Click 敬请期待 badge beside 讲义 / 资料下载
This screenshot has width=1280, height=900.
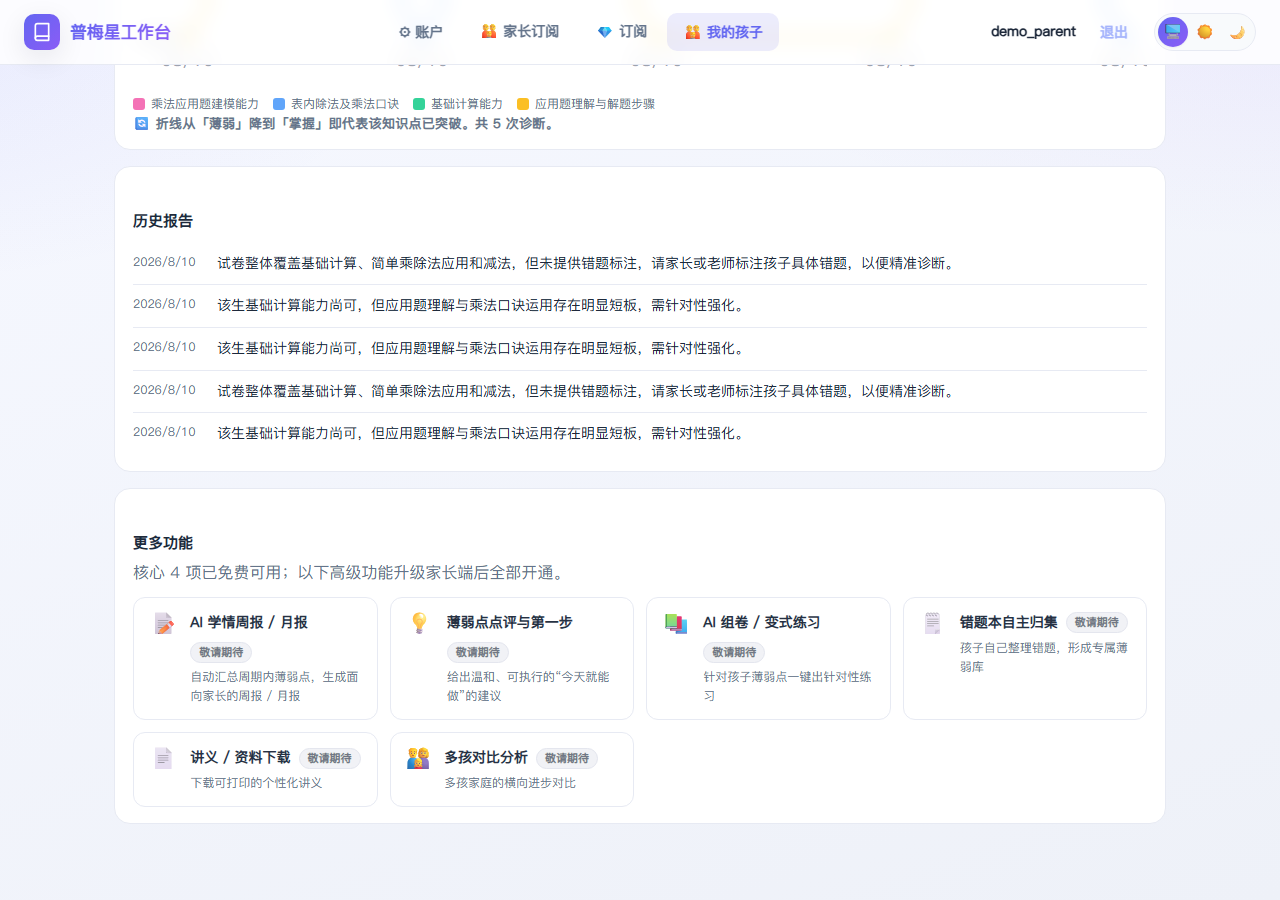coord(330,758)
